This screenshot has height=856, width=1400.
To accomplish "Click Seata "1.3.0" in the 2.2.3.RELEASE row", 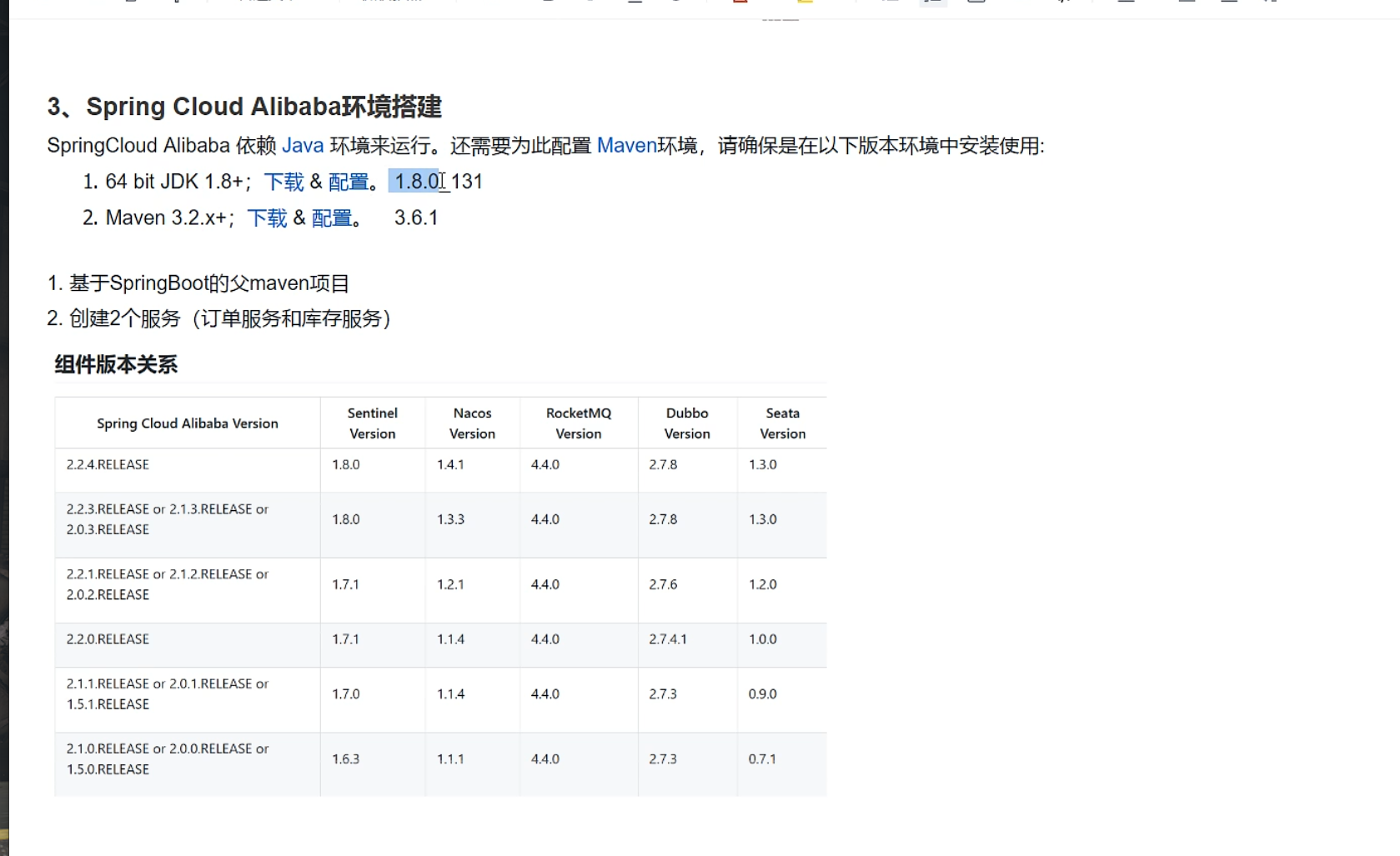I will (x=763, y=519).
